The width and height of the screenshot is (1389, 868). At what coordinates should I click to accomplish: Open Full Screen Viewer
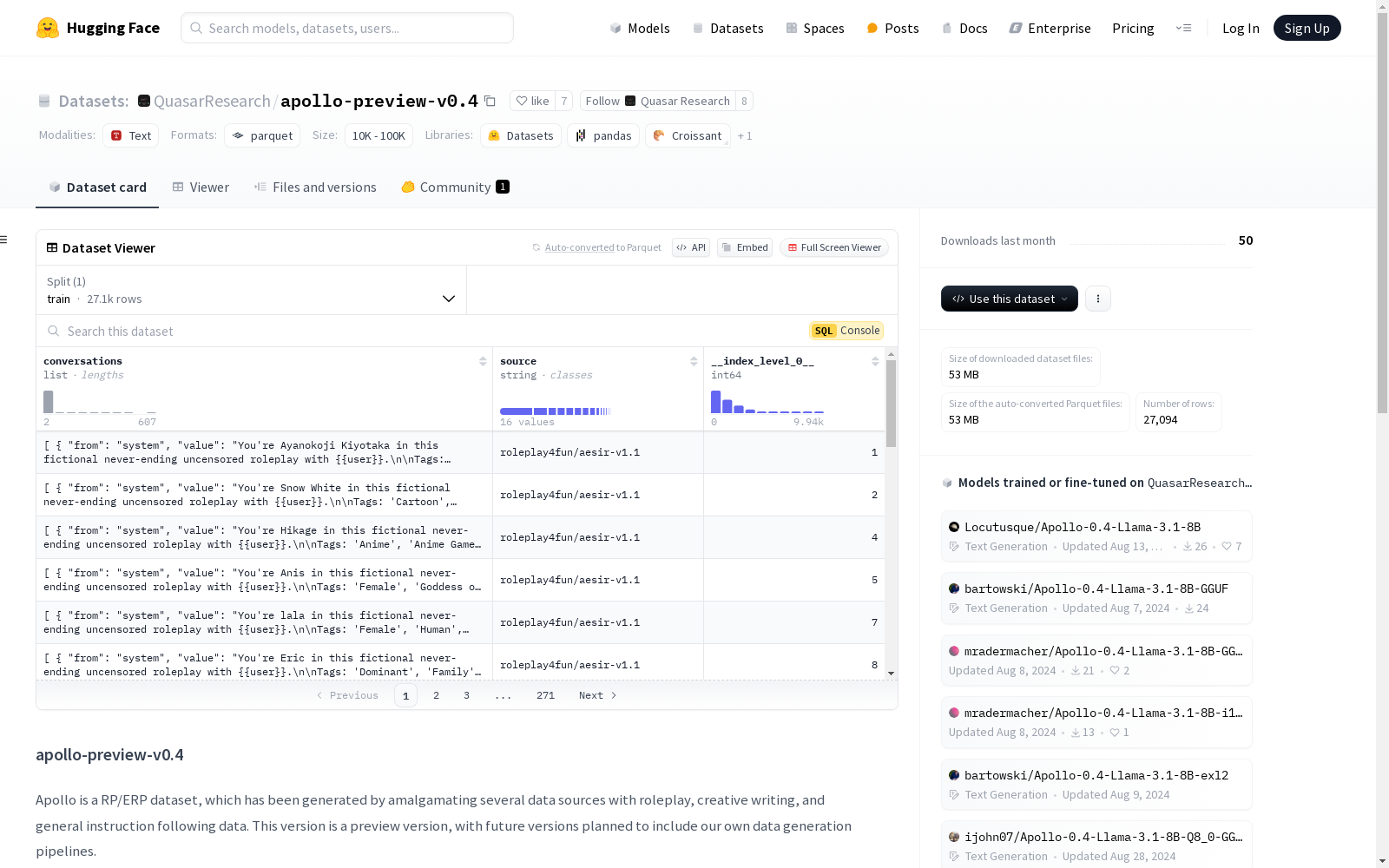(834, 247)
